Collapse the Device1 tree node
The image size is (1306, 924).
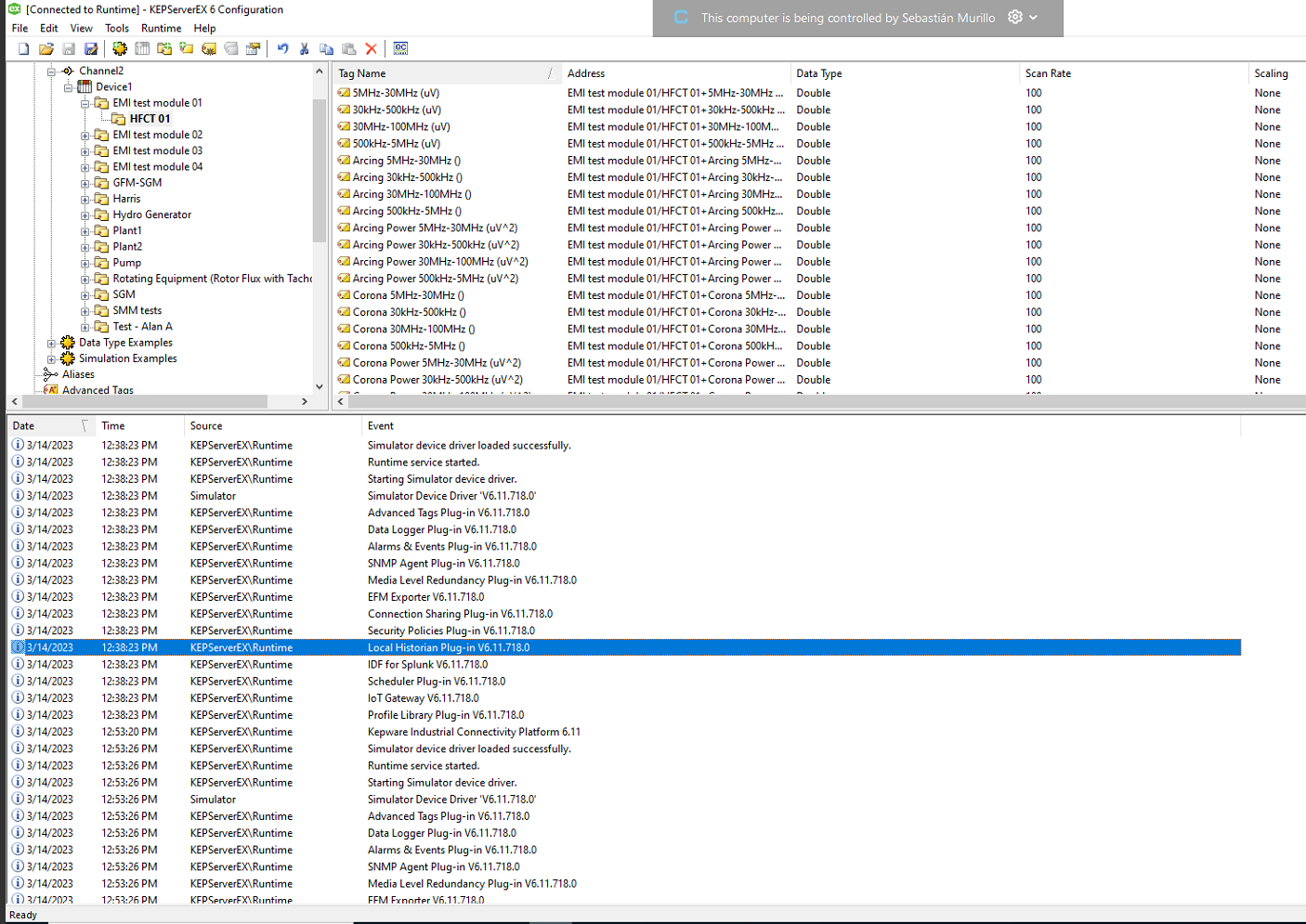[x=69, y=86]
